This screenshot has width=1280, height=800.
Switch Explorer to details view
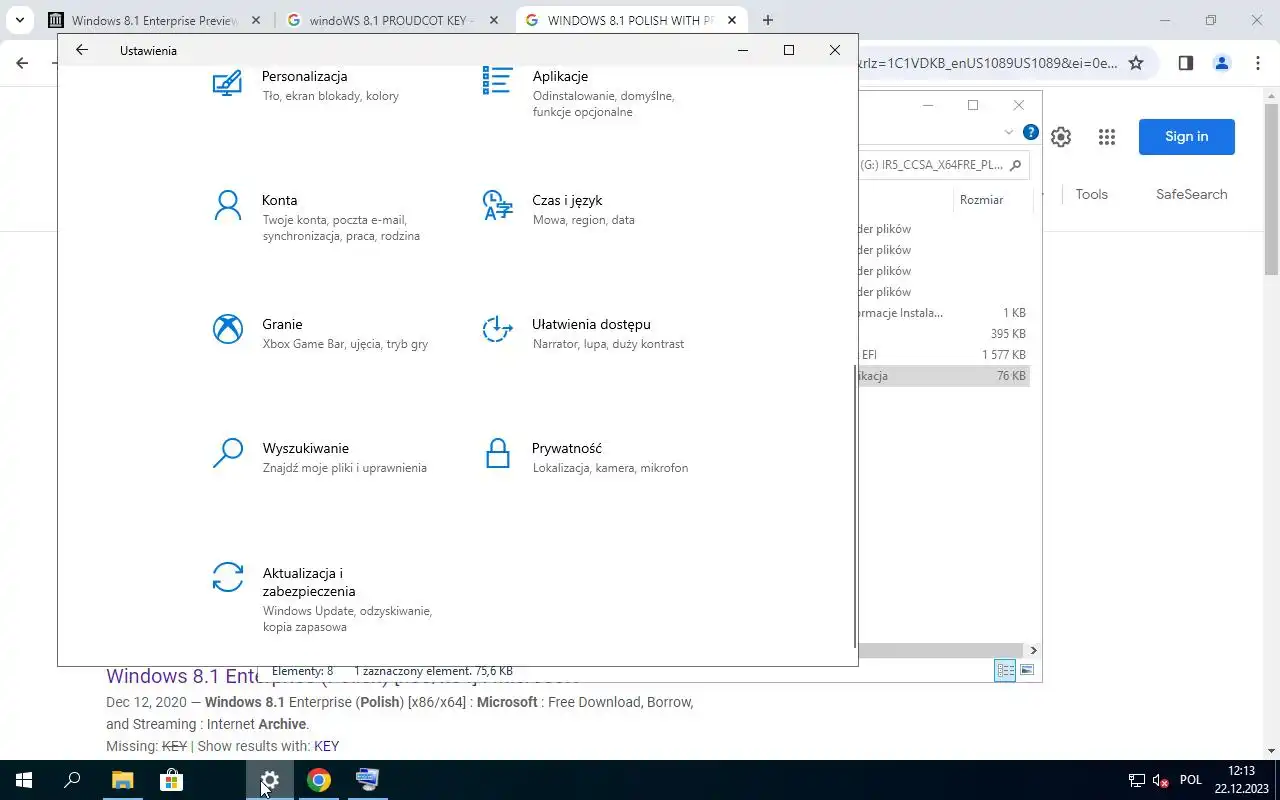point(1005,670)
